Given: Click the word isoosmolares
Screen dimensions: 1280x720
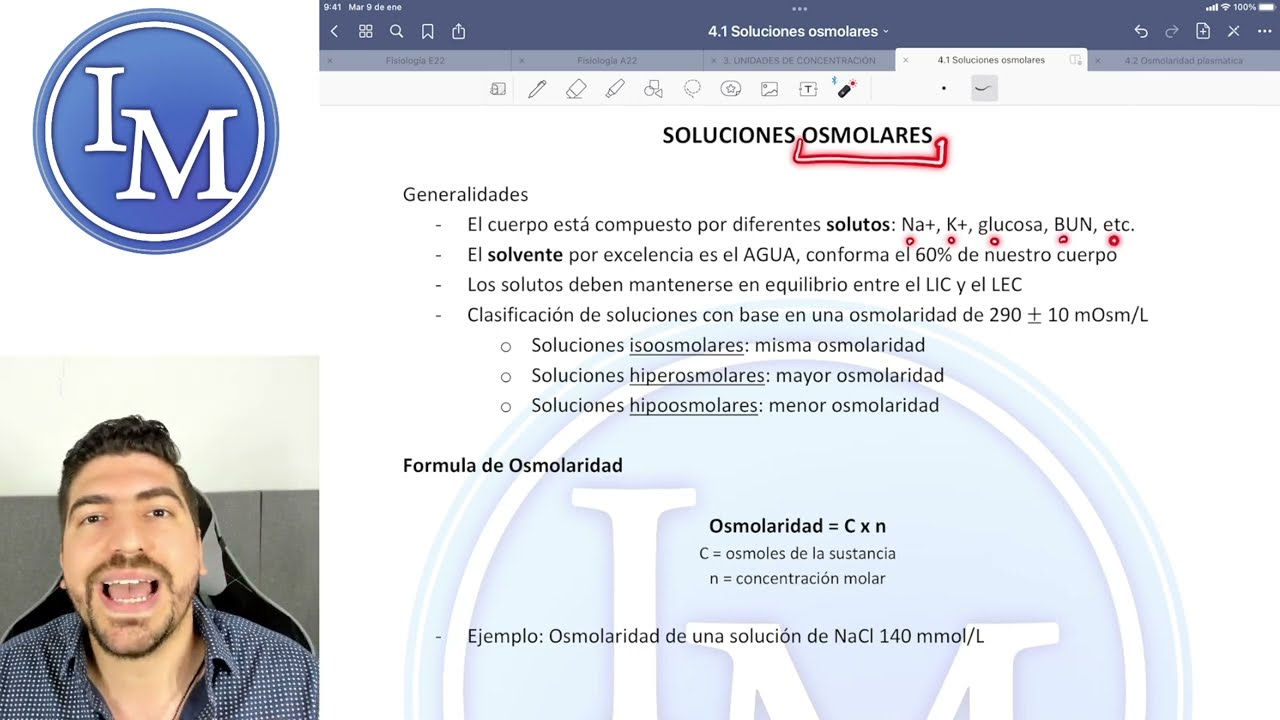Looking at the screenshot, I should 687,345.
